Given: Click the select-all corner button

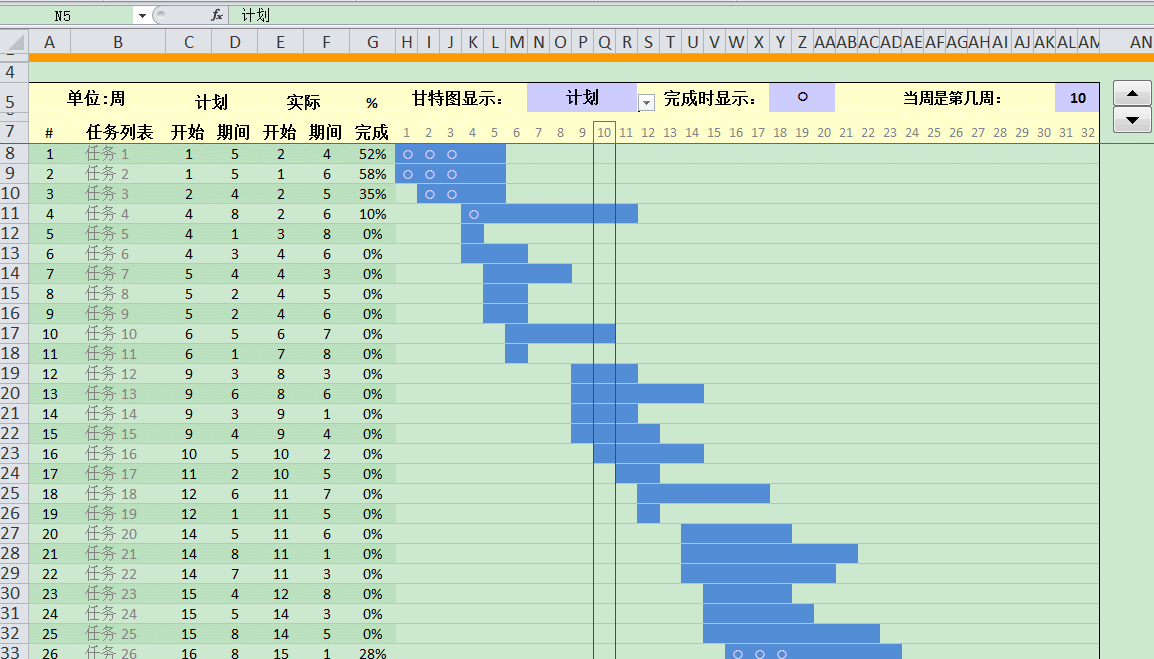Looking at the screenshot, I should coord(14,42).
